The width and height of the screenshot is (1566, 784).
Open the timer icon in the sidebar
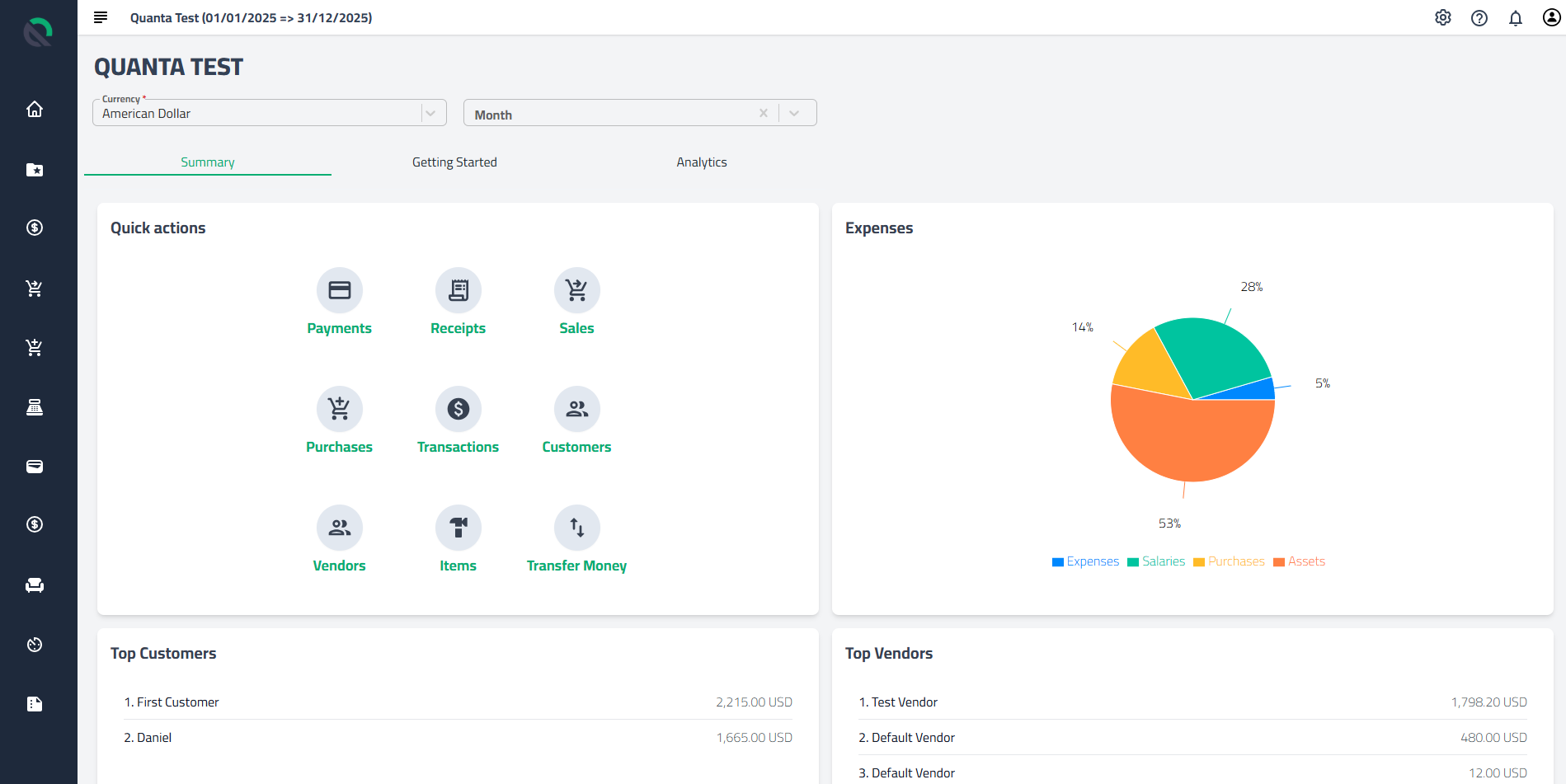(35, 644)
